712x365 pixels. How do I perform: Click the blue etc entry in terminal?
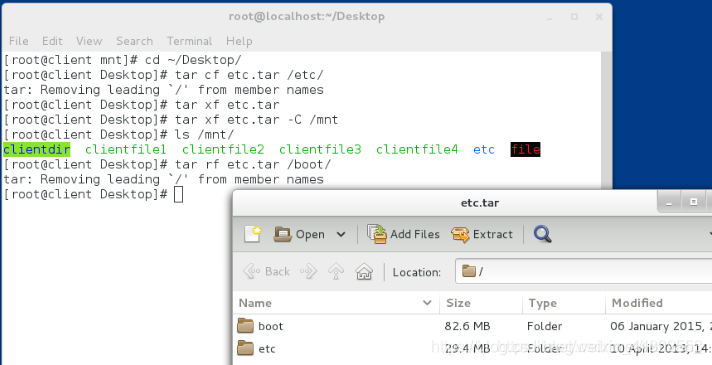tap(484, 149)
